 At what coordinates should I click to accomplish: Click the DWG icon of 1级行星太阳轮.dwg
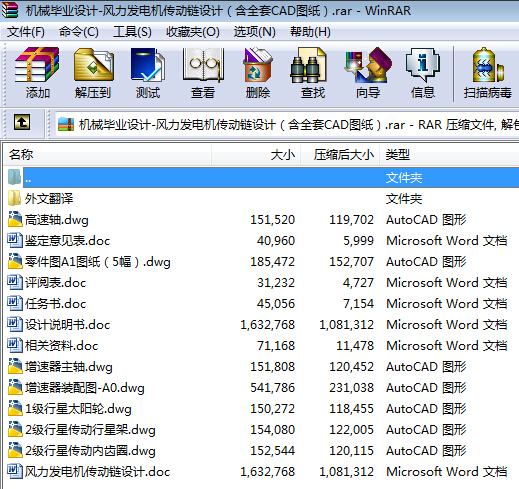pyautogui.click(x=15, y=408)
